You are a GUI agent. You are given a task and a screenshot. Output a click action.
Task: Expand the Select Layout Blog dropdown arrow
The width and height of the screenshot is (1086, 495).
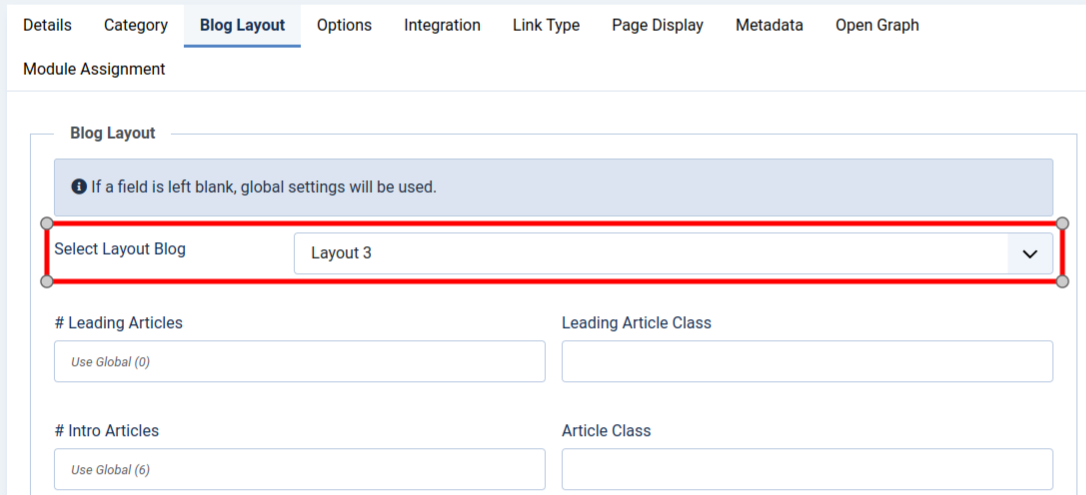click(1030, 254)
